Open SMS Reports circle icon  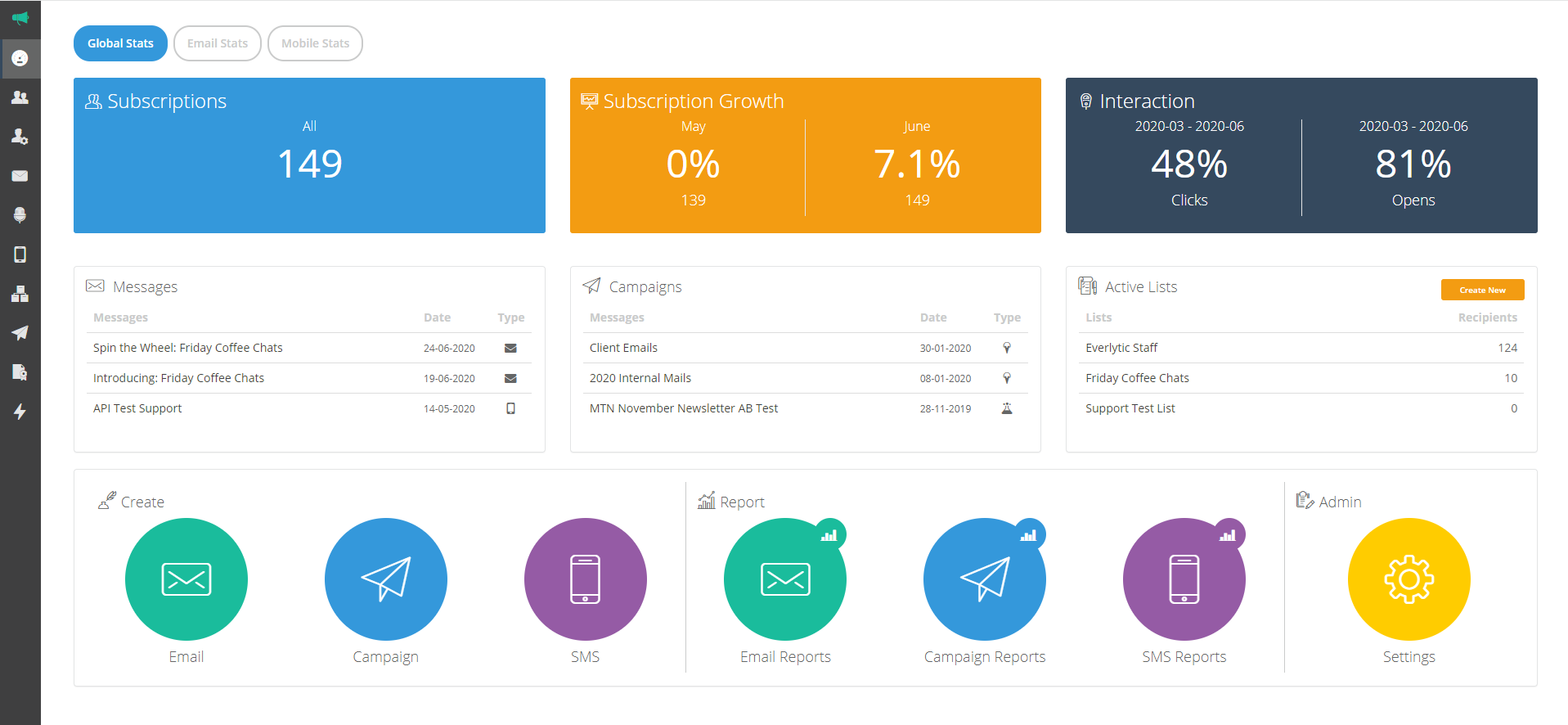pos(1184,579)
